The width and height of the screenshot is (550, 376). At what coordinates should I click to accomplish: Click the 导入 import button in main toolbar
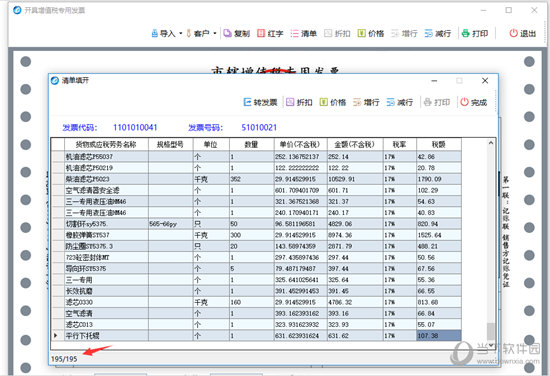click(x=163, y=33)
